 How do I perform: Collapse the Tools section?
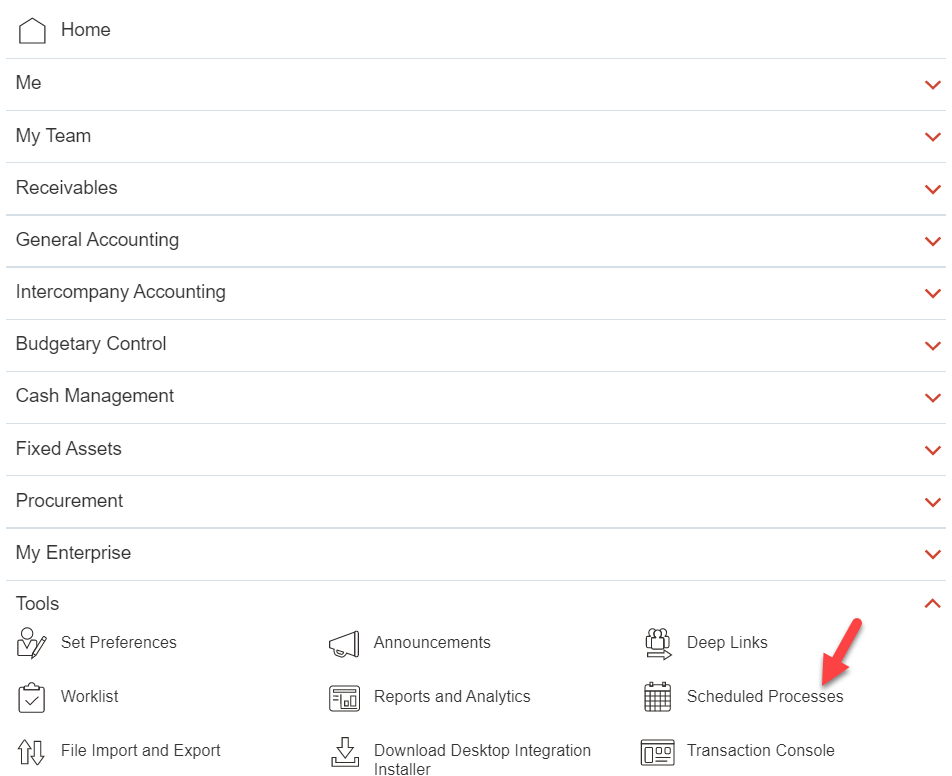[932, 604]
